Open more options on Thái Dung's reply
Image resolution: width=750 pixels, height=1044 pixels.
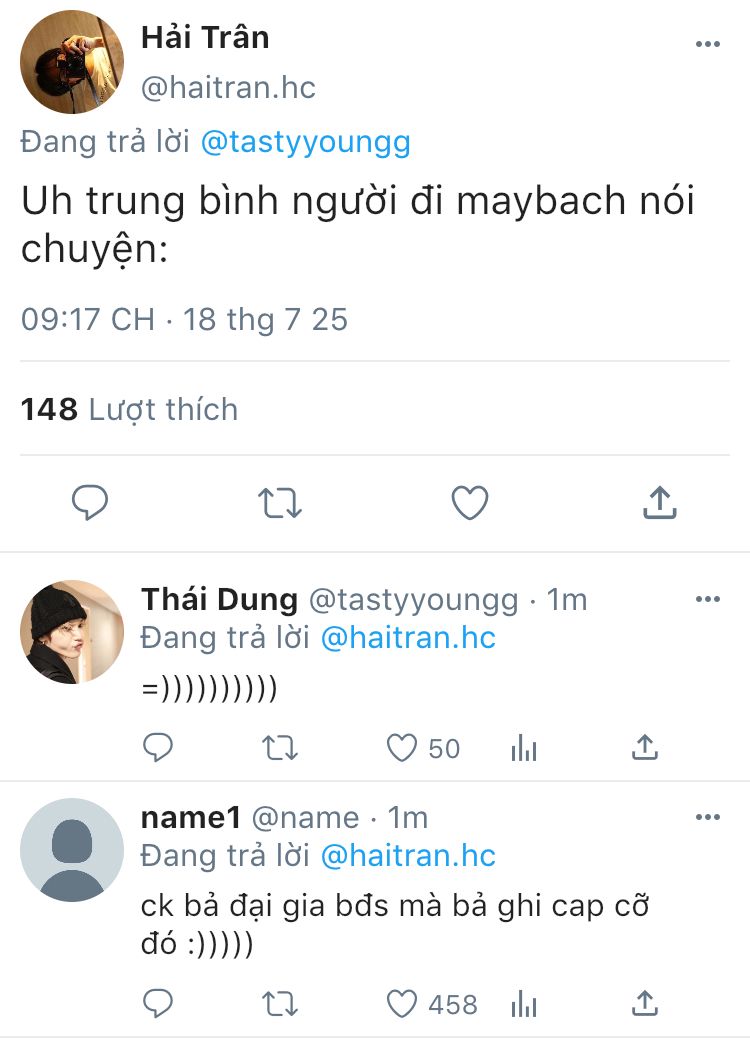(708, 599)
